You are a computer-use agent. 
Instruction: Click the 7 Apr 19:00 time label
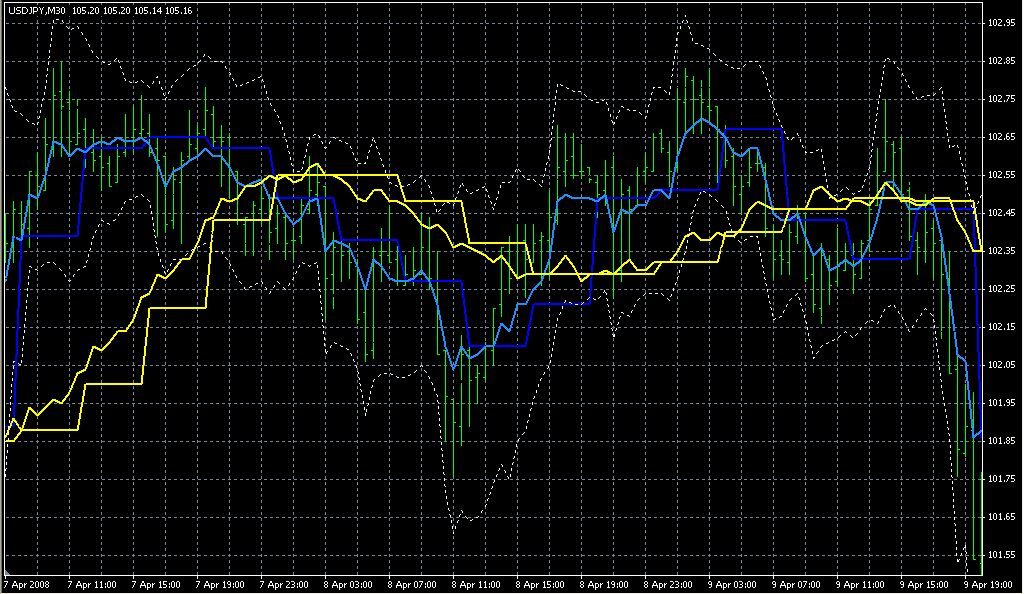point(222,583)
